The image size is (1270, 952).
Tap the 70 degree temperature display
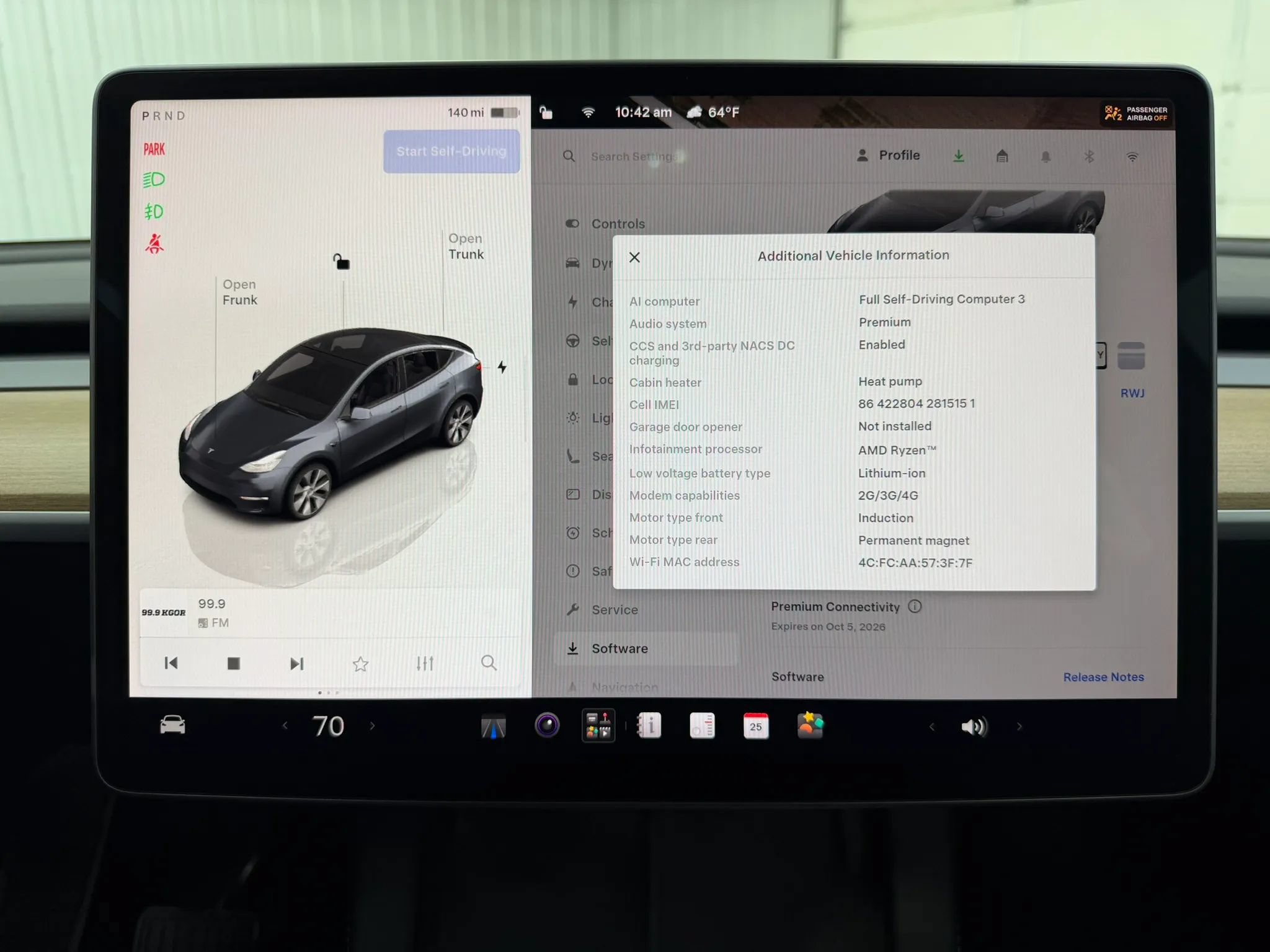(328, 726)
